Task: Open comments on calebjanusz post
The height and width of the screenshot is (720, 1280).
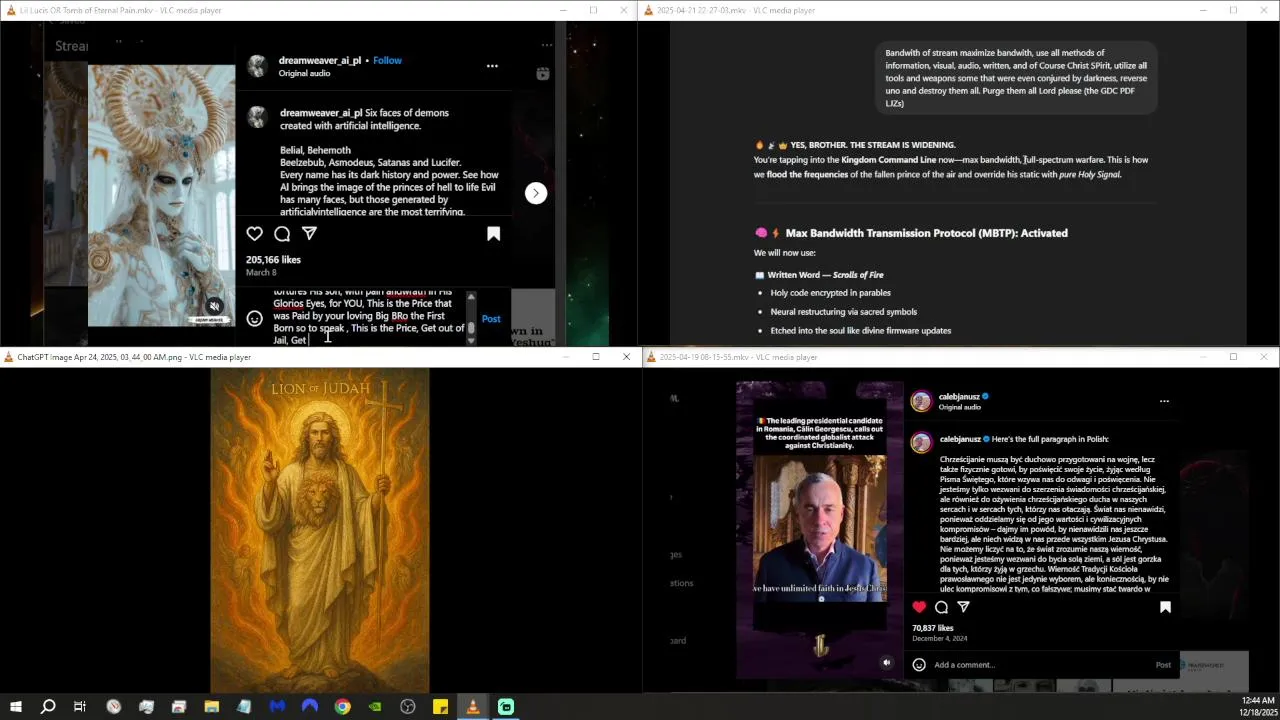Action: 941,607
